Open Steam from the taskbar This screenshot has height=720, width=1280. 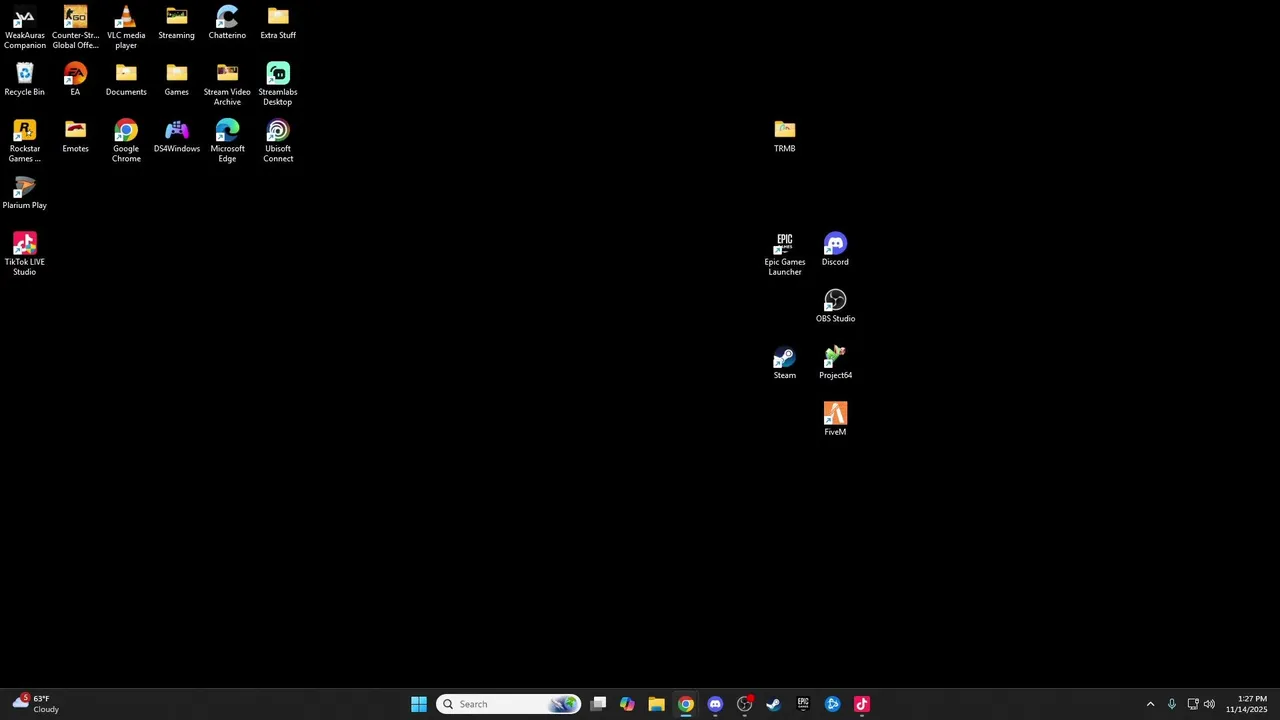773,704
